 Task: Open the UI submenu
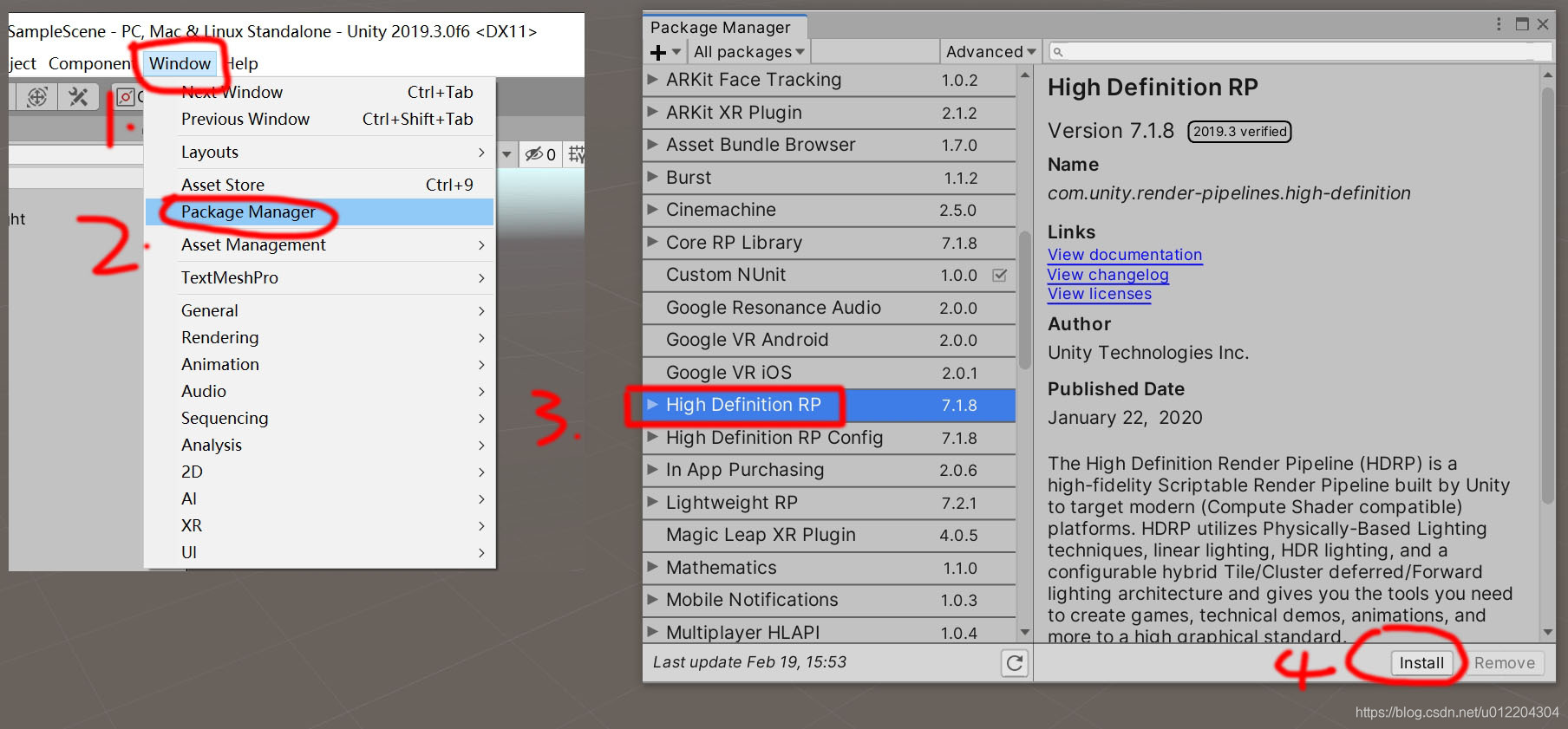pos(320,552)
